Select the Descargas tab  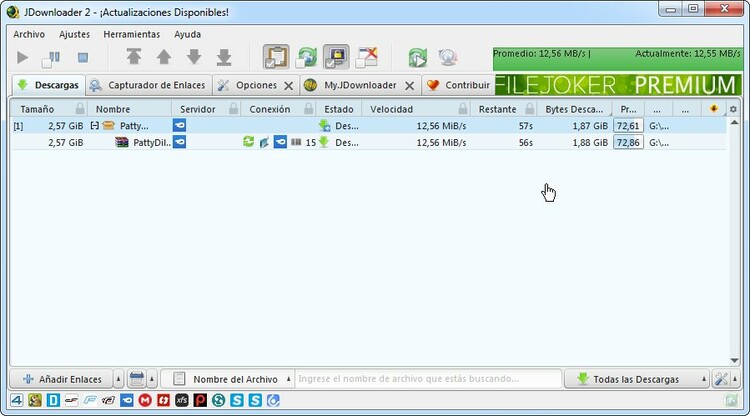[48, 85]
